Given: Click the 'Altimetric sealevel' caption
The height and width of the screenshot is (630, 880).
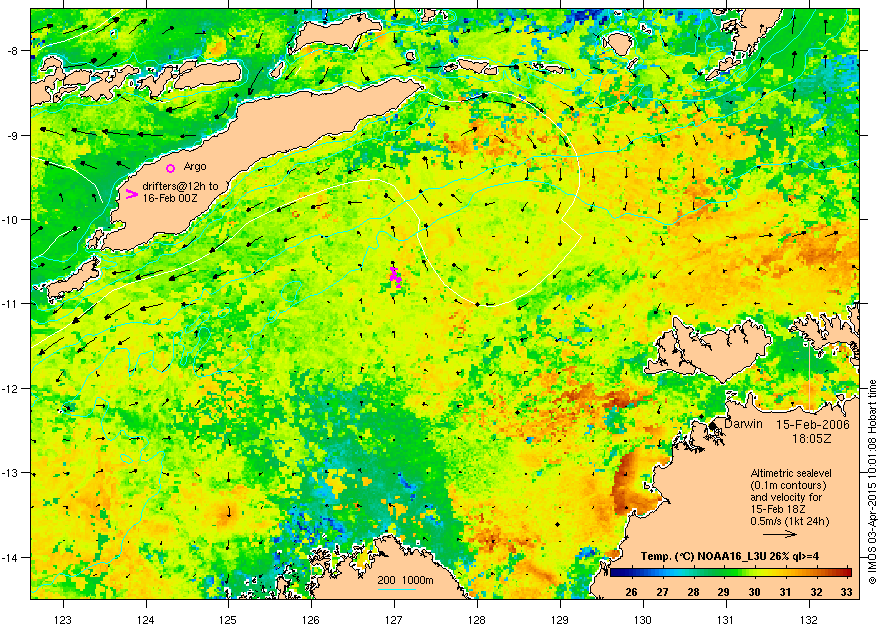Looking at the screenshot, I should (791, 473).
